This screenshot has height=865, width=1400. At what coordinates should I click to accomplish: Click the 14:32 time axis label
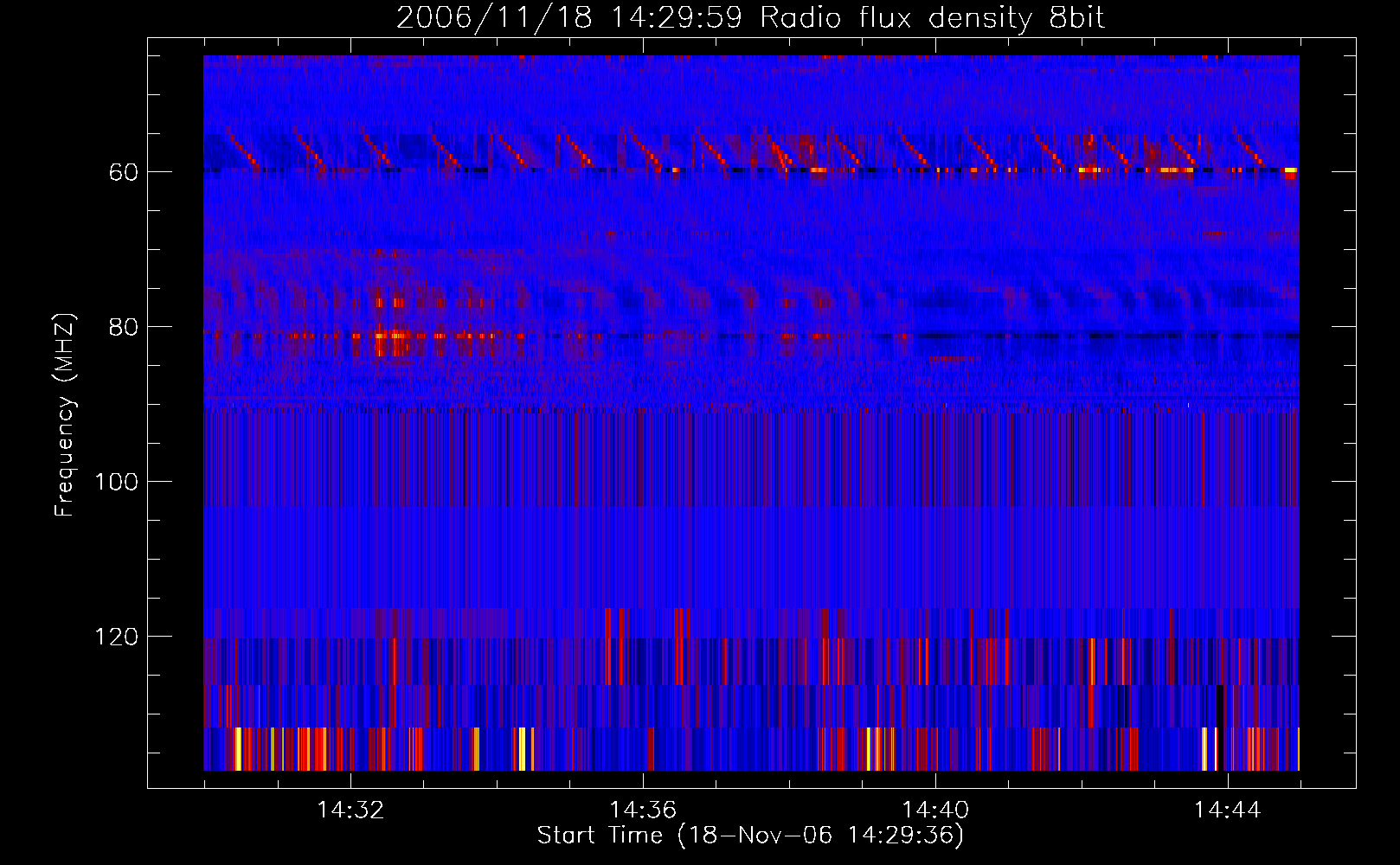point(350,810)
